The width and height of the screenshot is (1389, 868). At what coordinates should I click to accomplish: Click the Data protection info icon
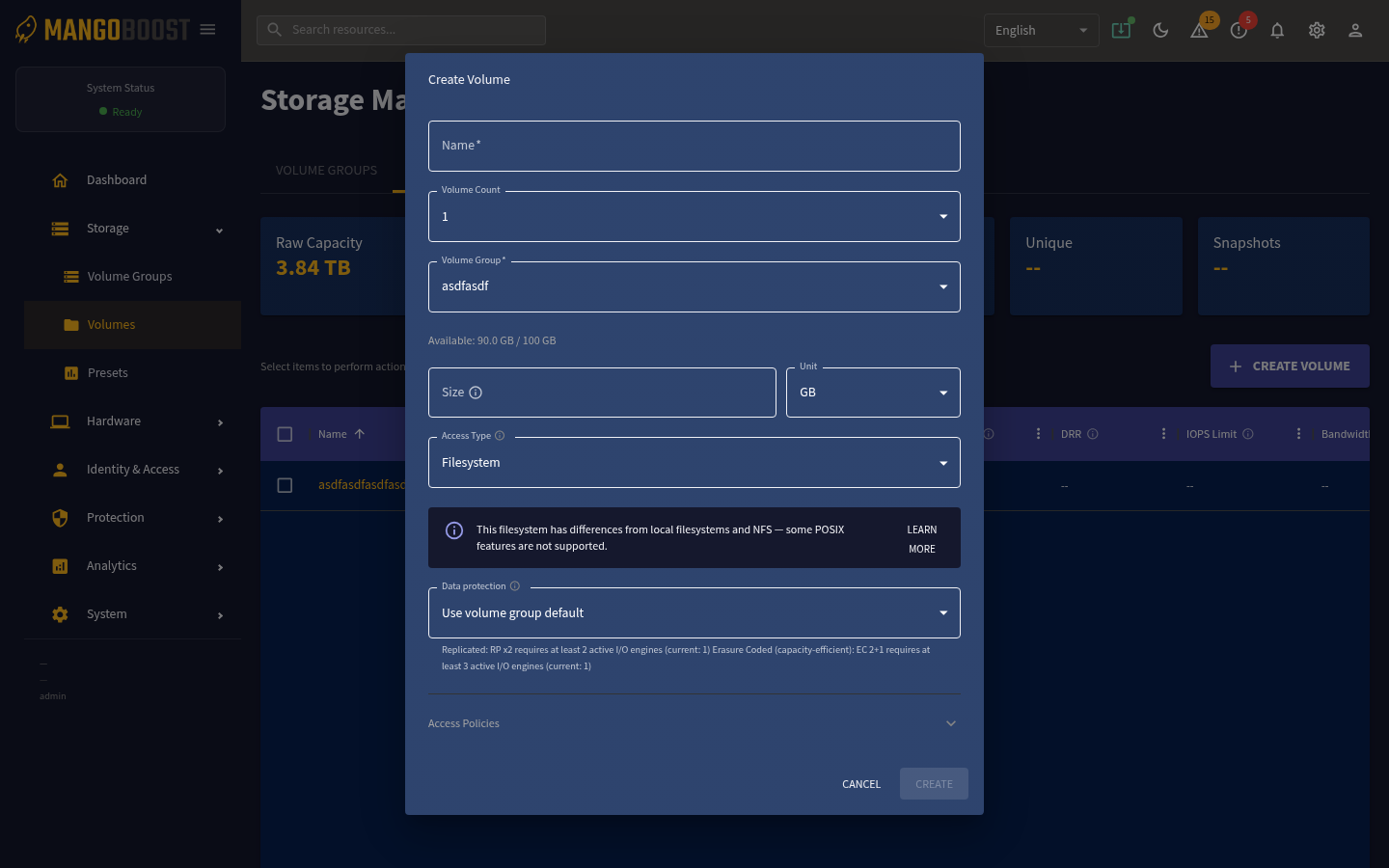(515, 586)
